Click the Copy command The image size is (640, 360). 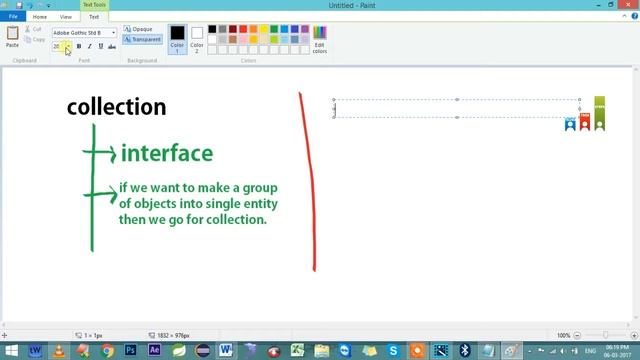(34, 40)
